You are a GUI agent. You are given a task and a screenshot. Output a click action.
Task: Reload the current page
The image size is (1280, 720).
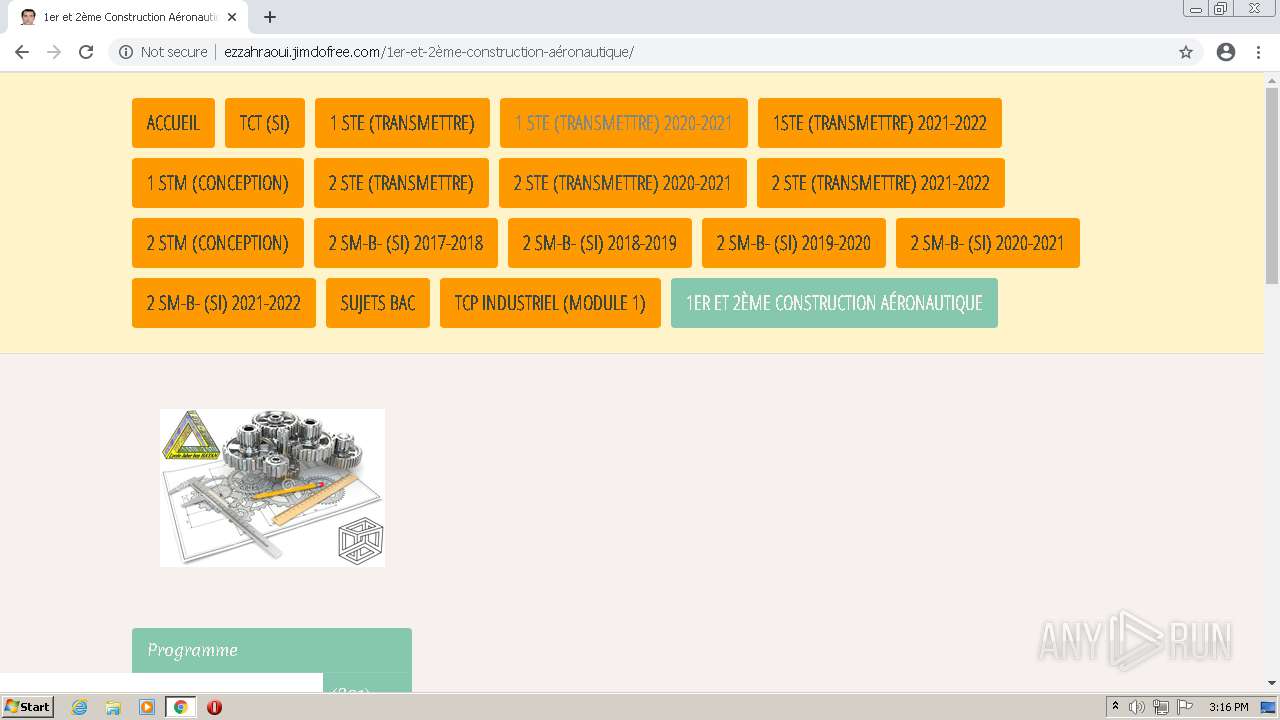coord(86,52)
